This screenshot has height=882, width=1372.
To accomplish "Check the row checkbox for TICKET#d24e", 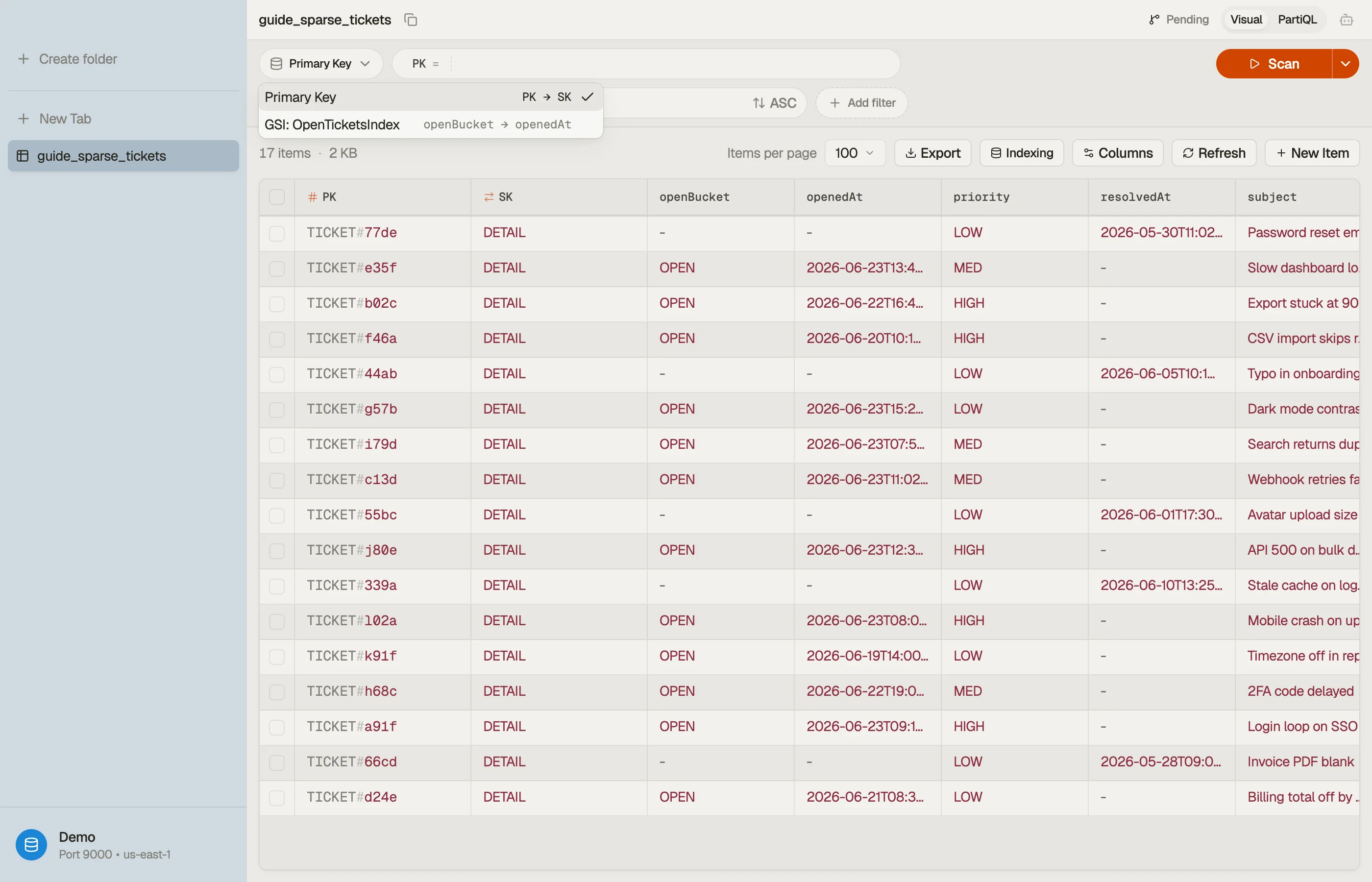I will tap(276, 797).
